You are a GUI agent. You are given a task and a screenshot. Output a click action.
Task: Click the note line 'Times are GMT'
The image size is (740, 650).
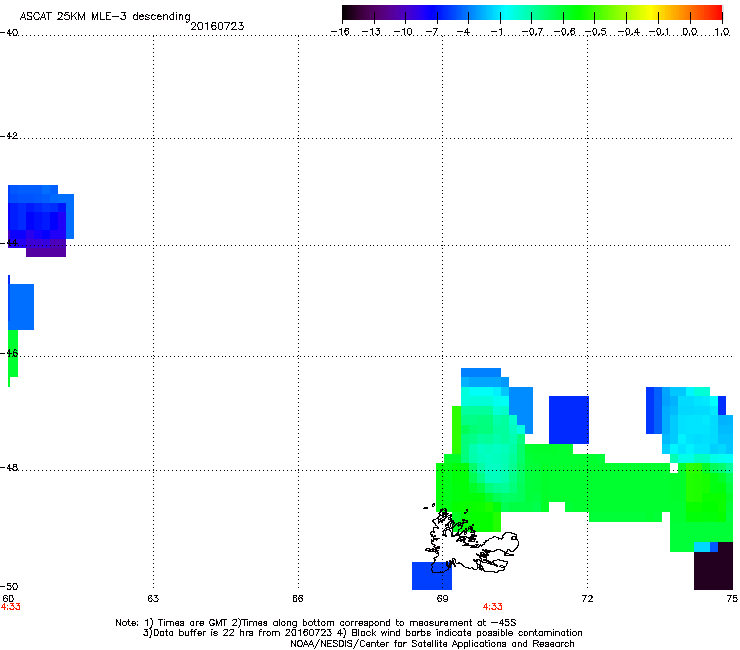coord(316,623)
